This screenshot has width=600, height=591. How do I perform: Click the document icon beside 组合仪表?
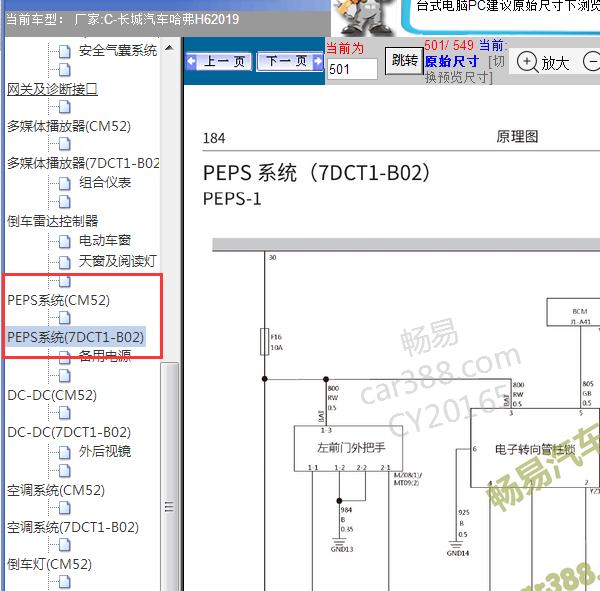(65, 183)
